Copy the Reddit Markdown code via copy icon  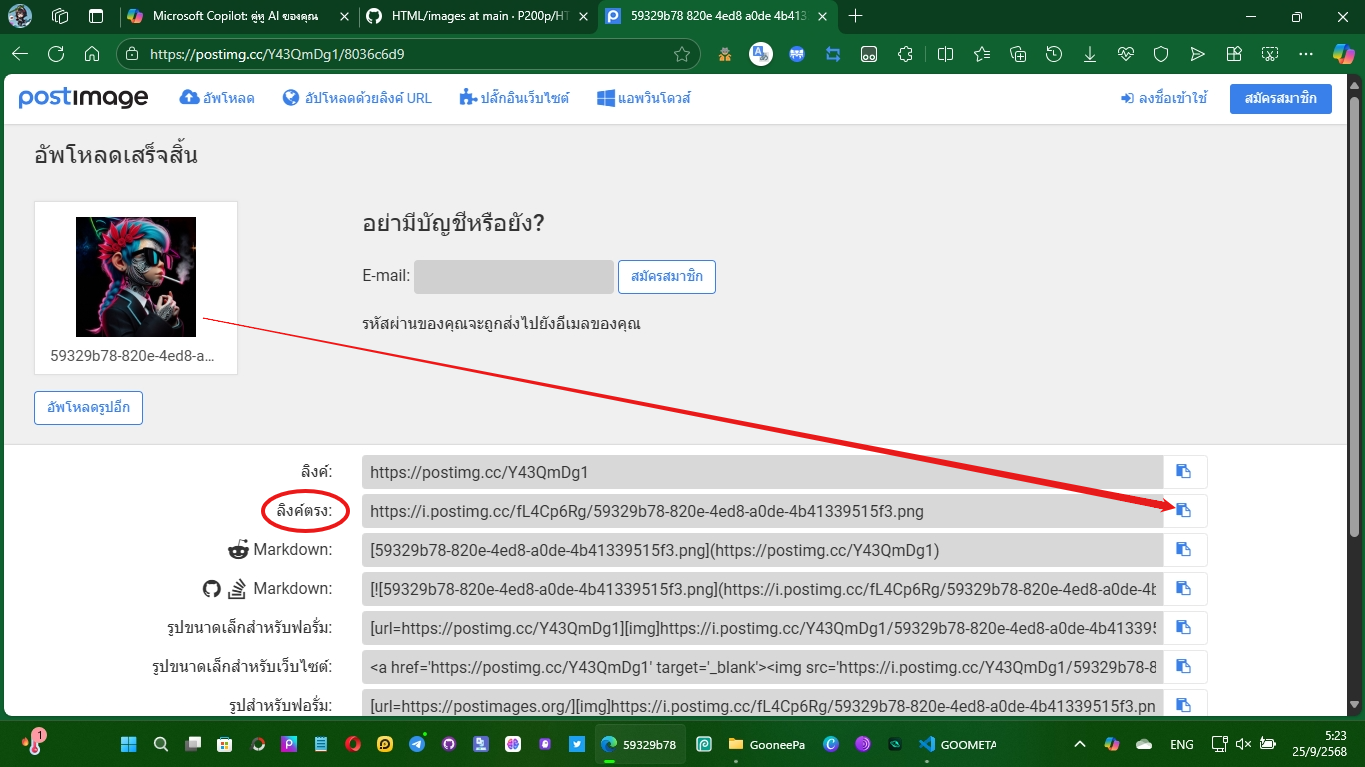[1184, 549]
